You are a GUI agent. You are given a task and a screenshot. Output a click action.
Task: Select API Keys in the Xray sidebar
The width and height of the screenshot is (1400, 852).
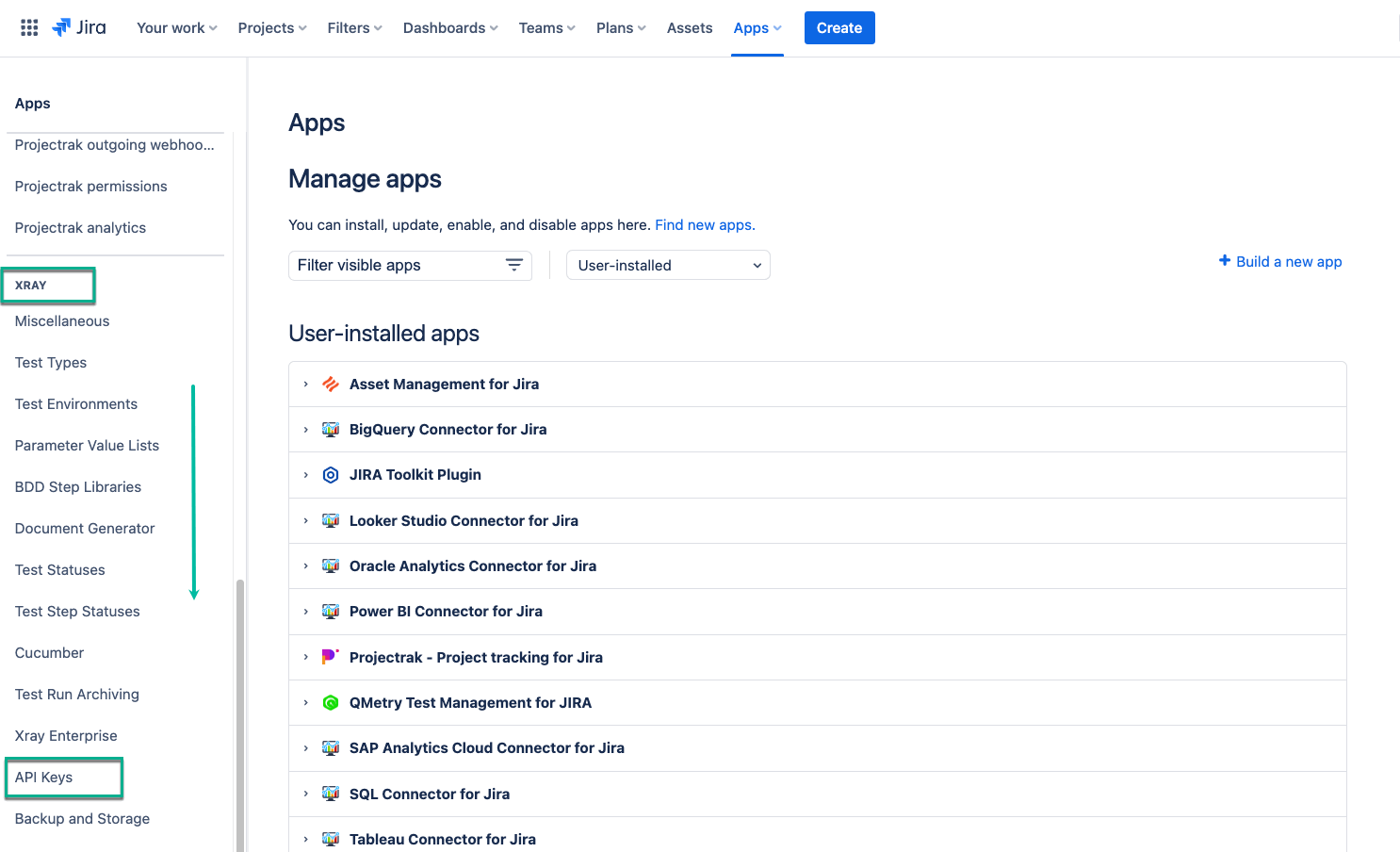click(x=44, y=778)
